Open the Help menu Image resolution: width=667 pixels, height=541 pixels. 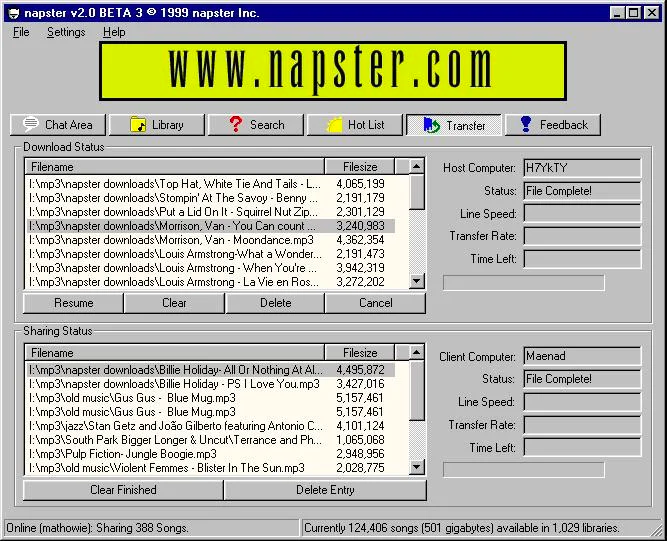(x=114, y=32)
